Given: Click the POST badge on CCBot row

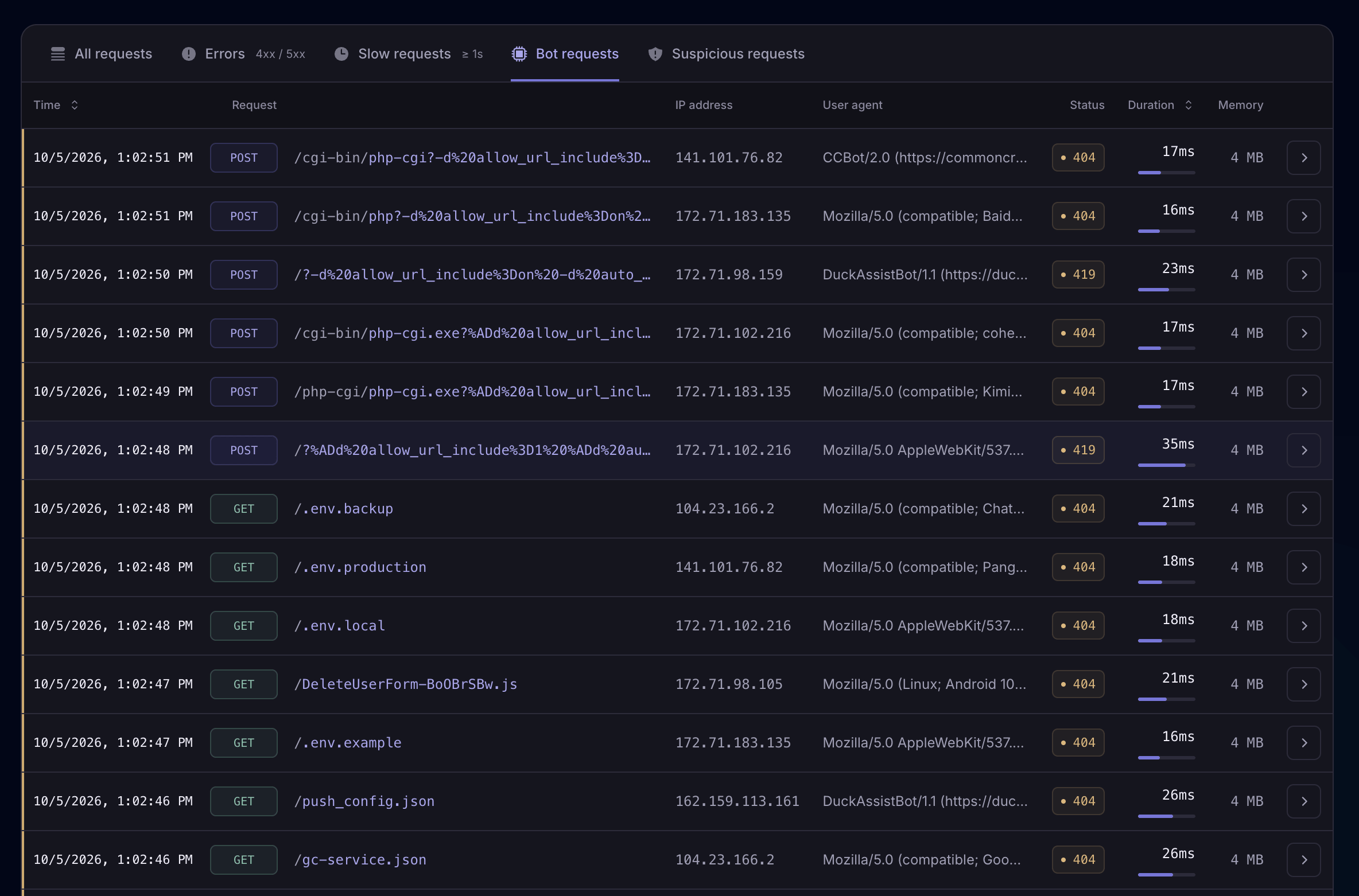Looking at the screenshot, I should 244,158.
